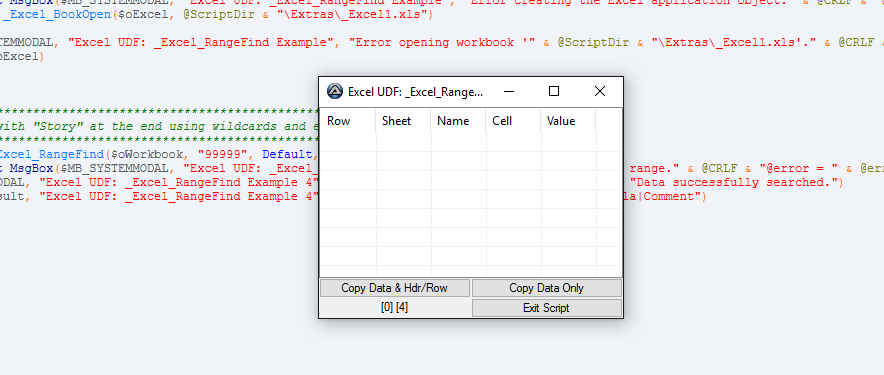The width and height of the screenshot is (884, 375).
Task: Select the Row column header
Action: (x=348, y=121)
